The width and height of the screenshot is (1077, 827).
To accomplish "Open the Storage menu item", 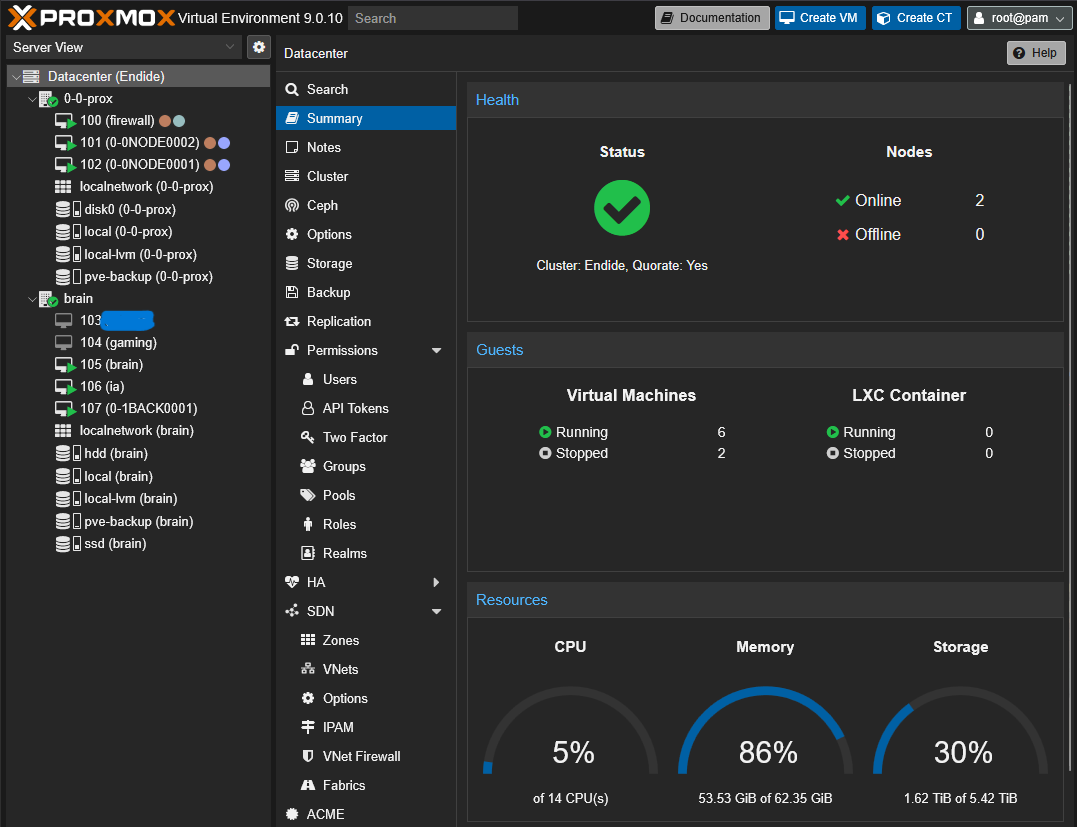I will tap(329, 263).
